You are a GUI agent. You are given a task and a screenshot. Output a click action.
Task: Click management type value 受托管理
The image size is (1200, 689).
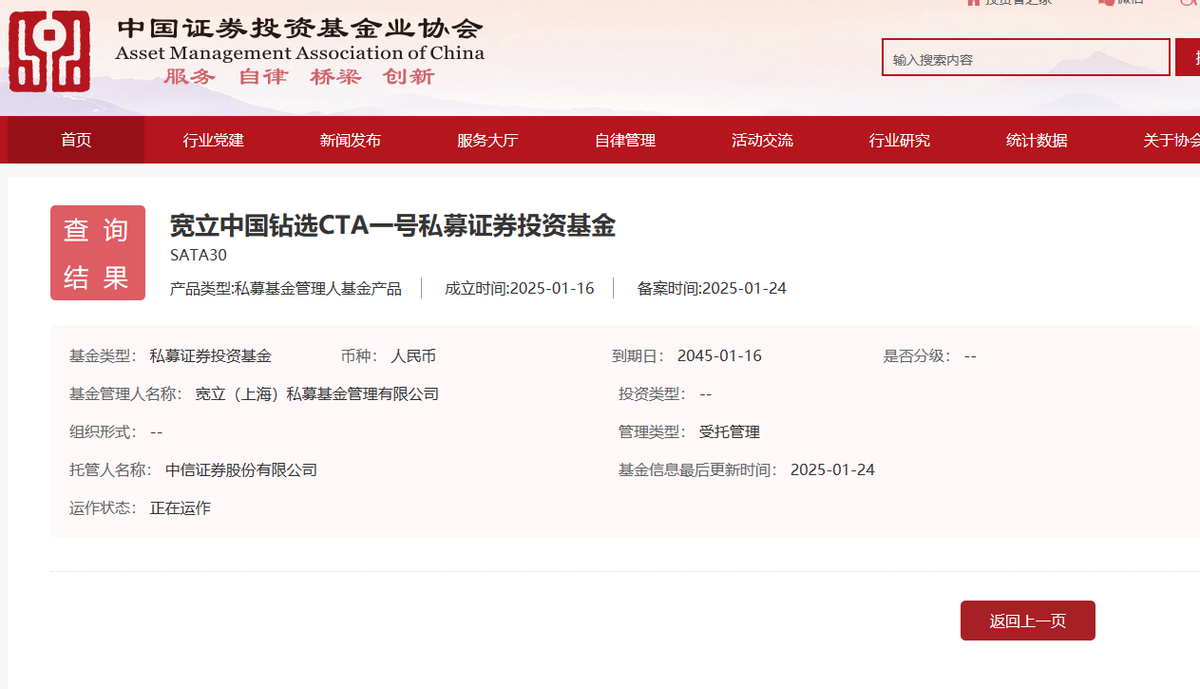click(x=729, y=432)
